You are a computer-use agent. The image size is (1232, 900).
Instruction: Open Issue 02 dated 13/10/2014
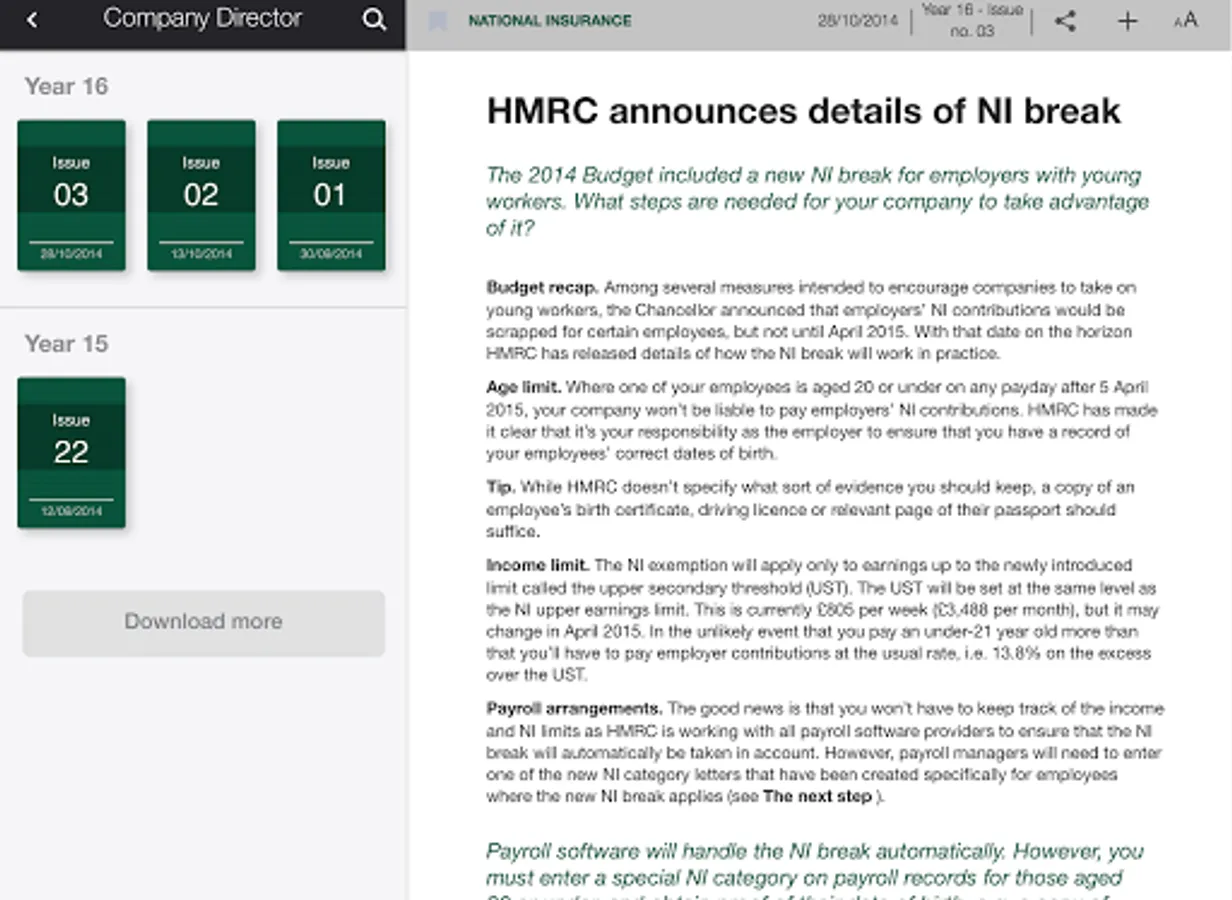[201, 195]
